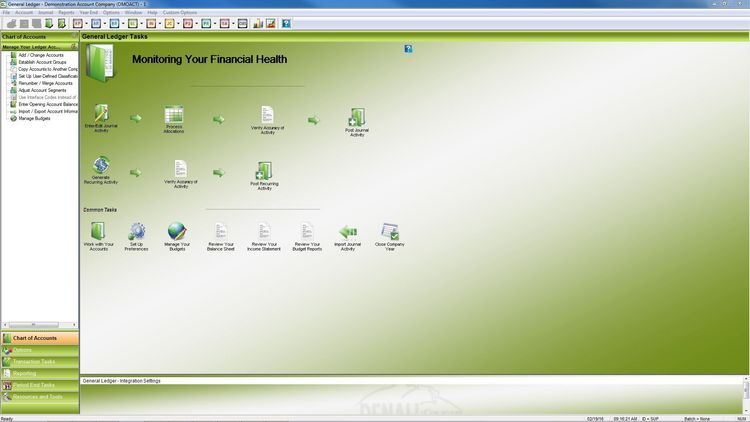Click the bar chart toolbar icon
The image size is (750, 422).
(x=257, y=23)
